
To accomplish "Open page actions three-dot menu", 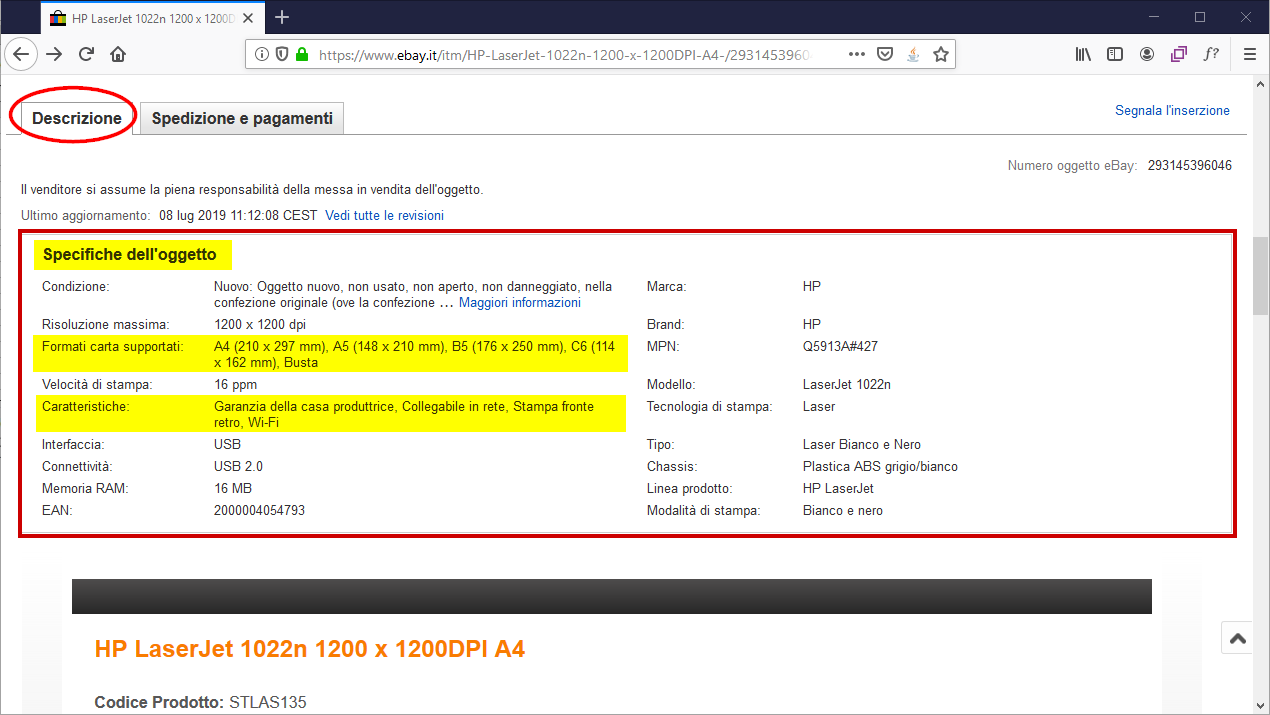I will 857,55.
